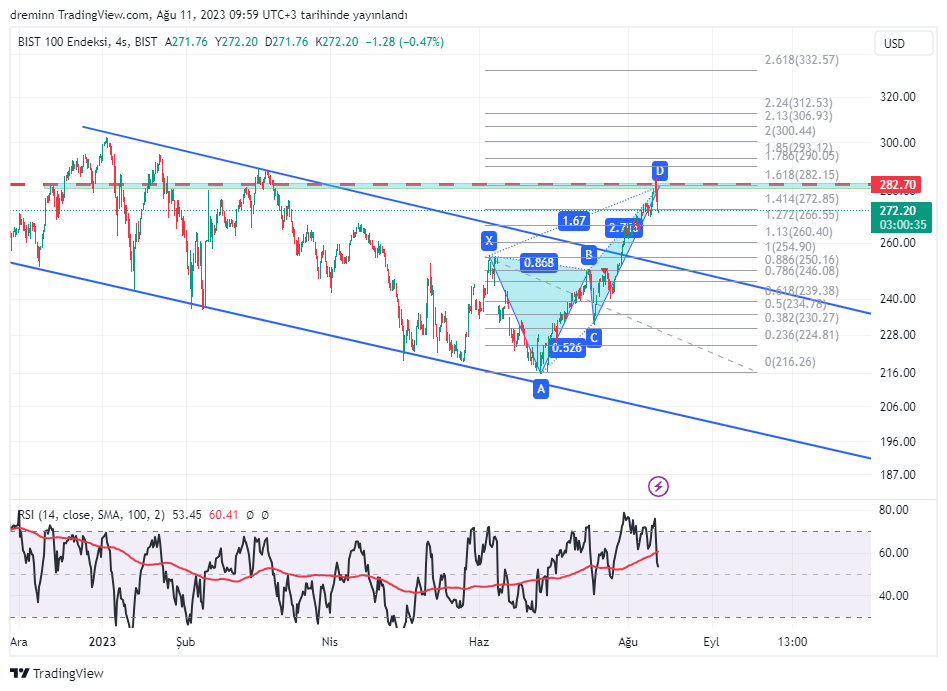Click Fibonacci level 0(216.26) label
Image resolution: width=947 pixels, height=691 pixels.
coord(790,362)
